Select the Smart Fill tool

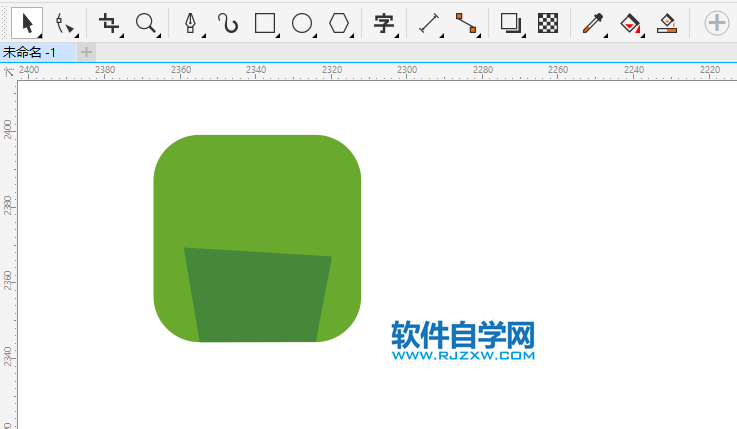[667, 23]
